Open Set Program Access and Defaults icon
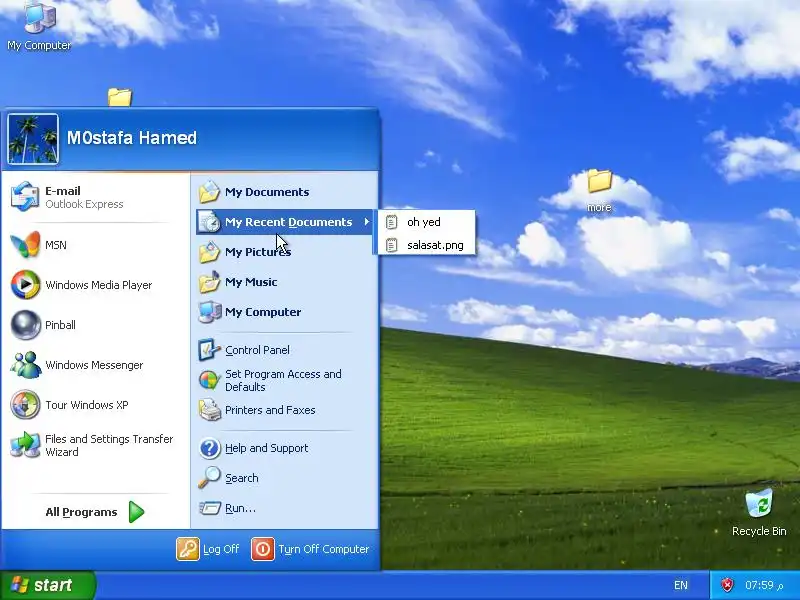Image resolution: width=800 pixels, height=600 pixels. (209, 380)
